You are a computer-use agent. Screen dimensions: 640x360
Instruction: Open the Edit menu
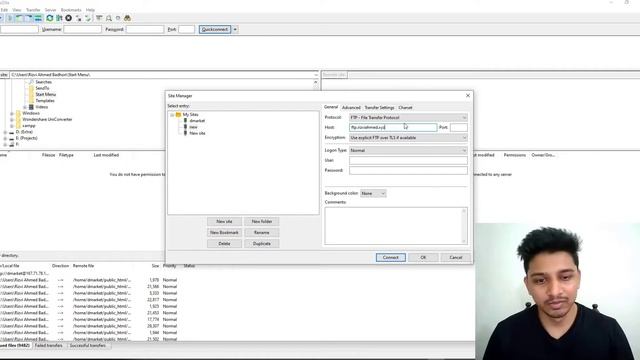point(4,10)
